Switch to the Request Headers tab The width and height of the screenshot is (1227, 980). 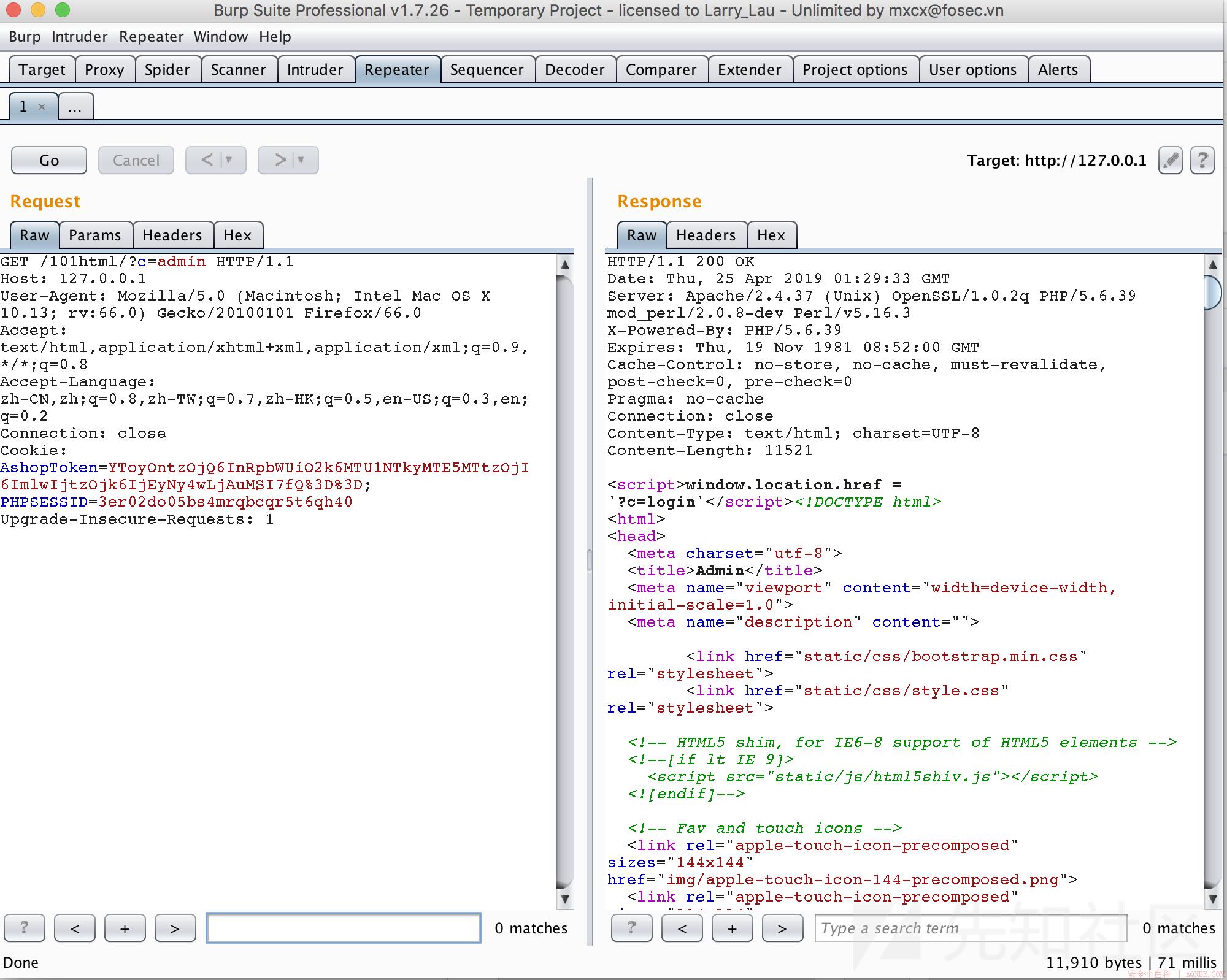pyautogui.click(x=172, y=235)
